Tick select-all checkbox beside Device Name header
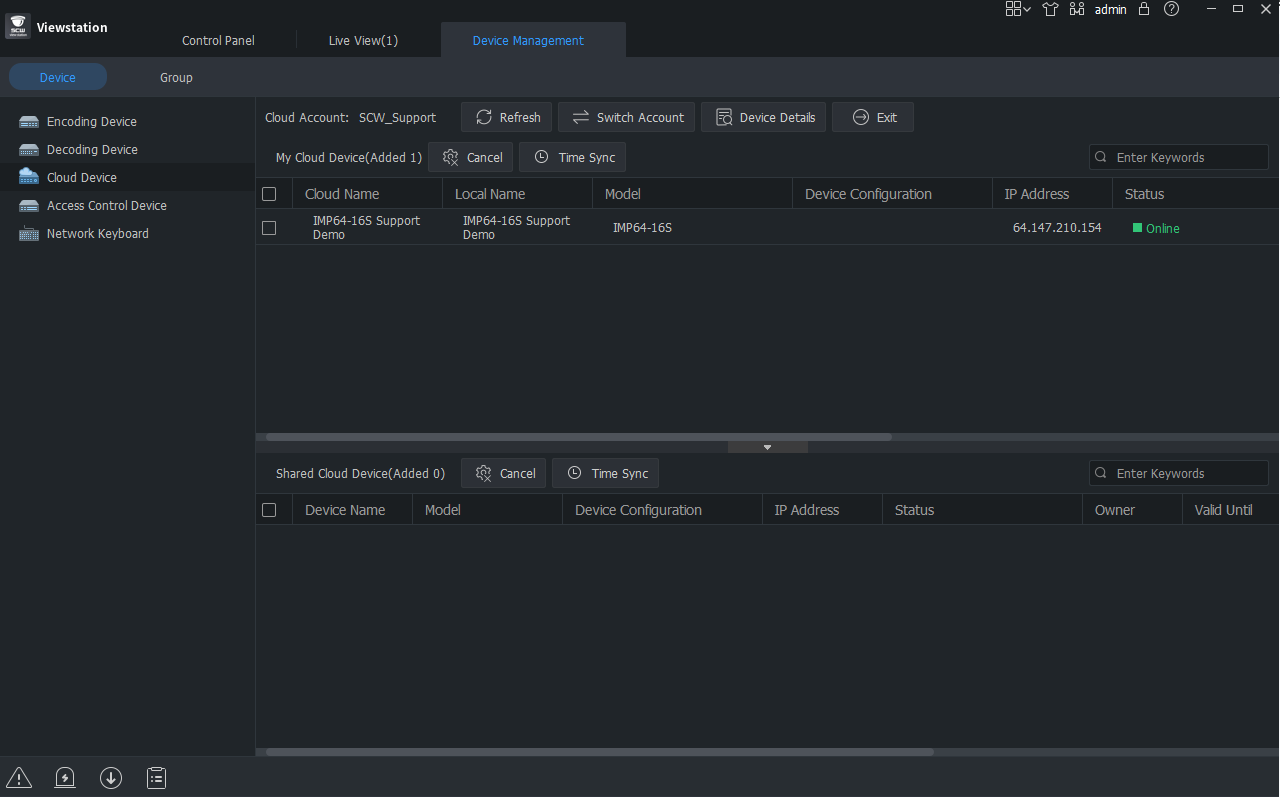 (x=269, y=510)
